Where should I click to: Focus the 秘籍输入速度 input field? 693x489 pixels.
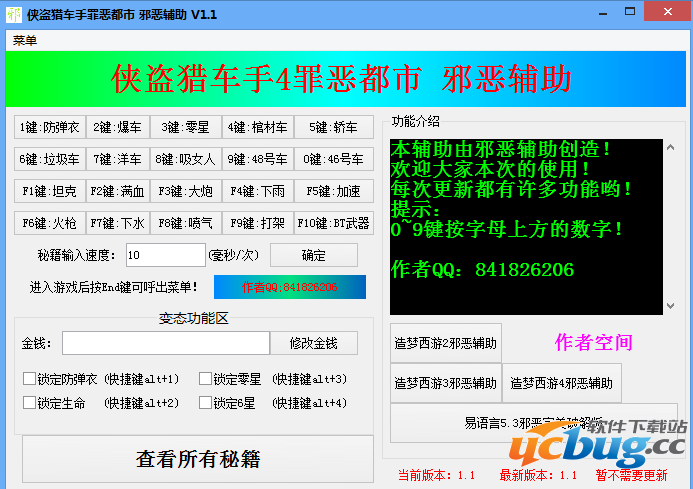pyautogui.click(x=166, y=255)
